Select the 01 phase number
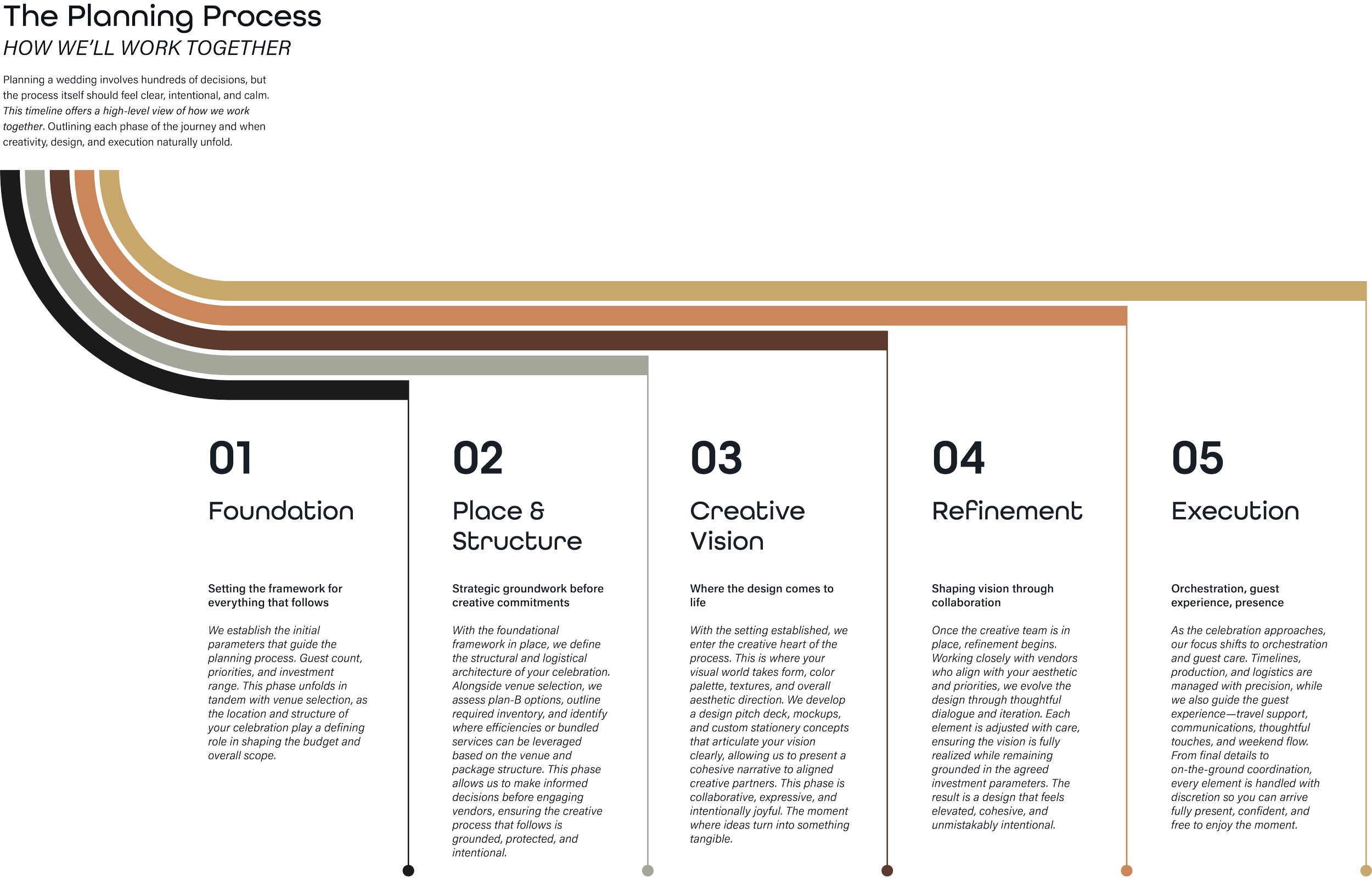The height and width of the screenshot is (891, 1372). (x=230, y=457)
